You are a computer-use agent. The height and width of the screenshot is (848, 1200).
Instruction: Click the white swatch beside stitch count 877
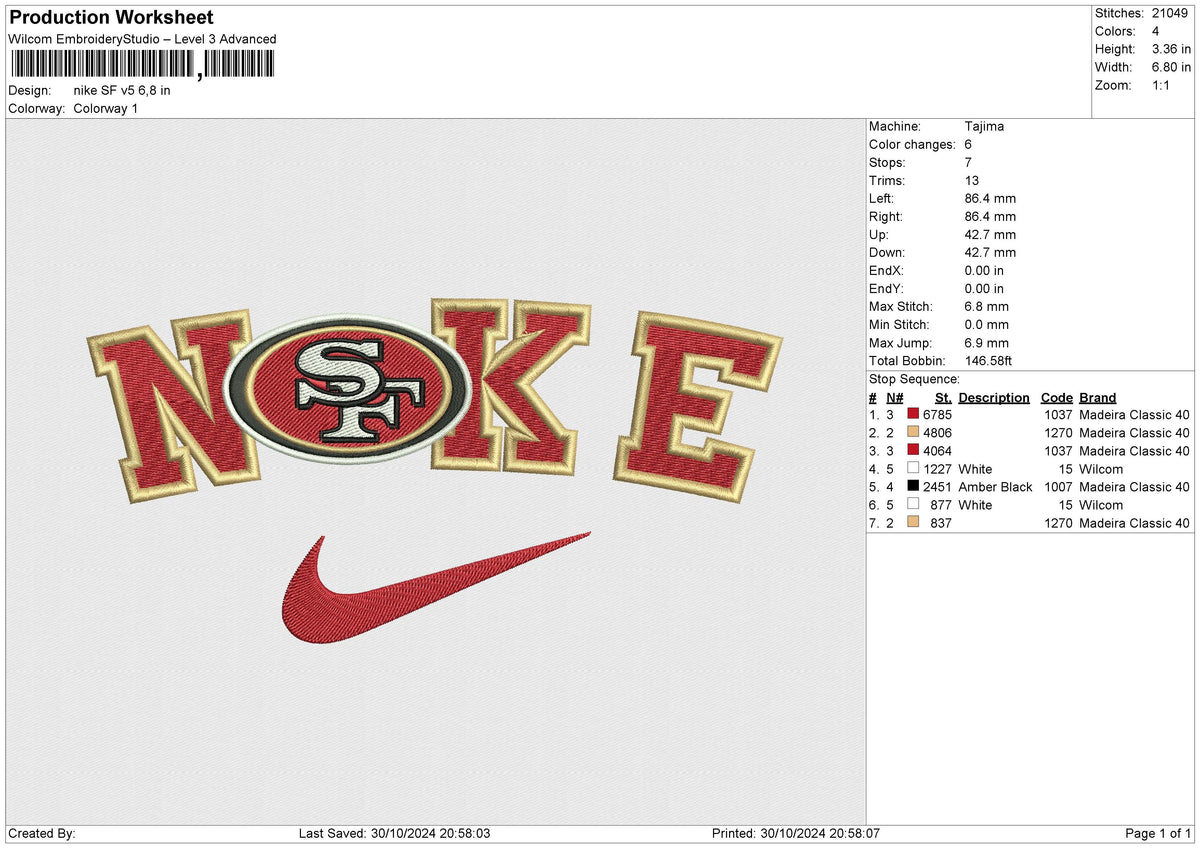913,505
